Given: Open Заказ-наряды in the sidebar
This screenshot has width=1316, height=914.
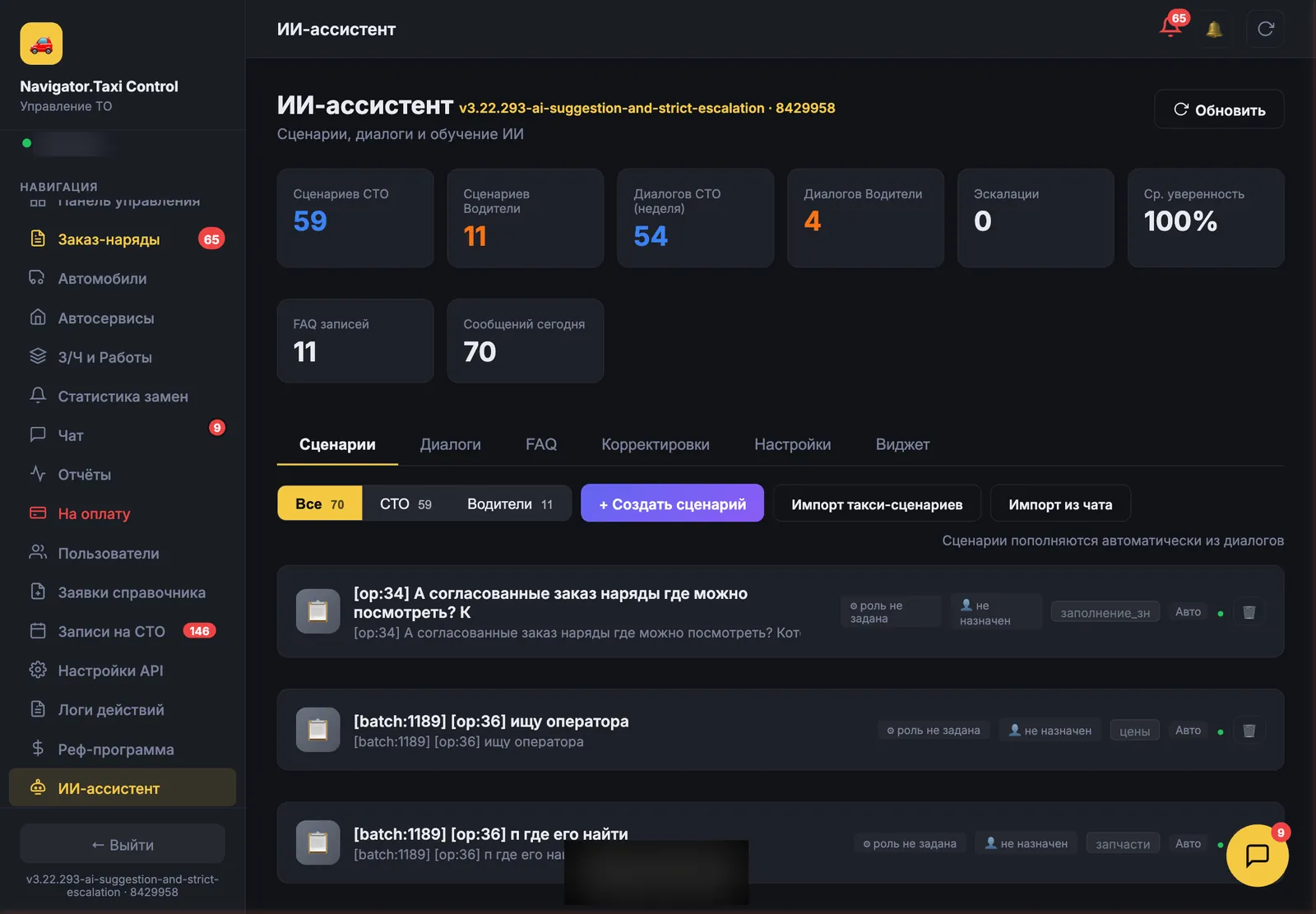Looking at the screenshot, I should tap(122, 239).
